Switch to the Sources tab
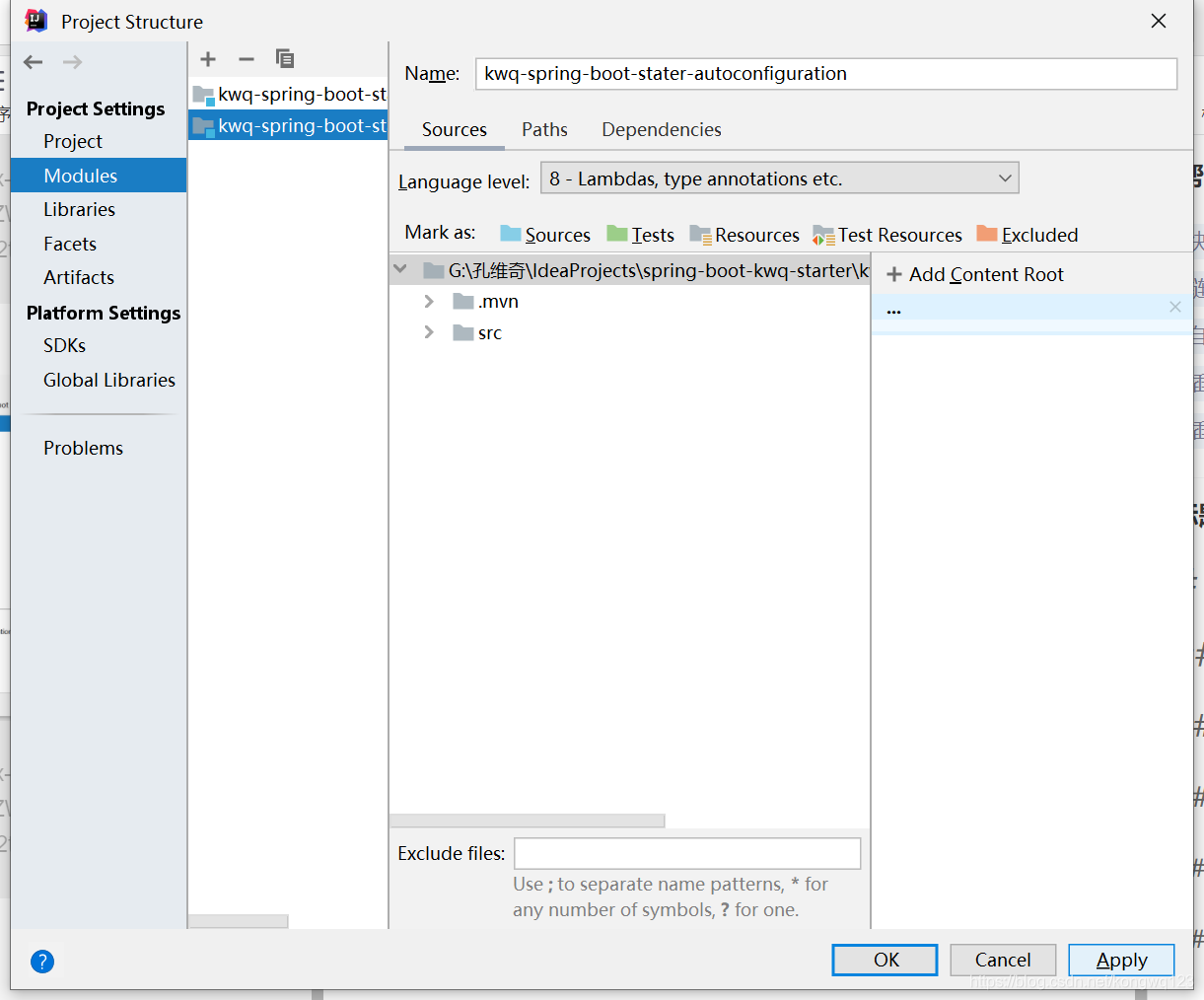This screenshot has height=1000, width=1204. pyautogui.click(x=455, y=129)
